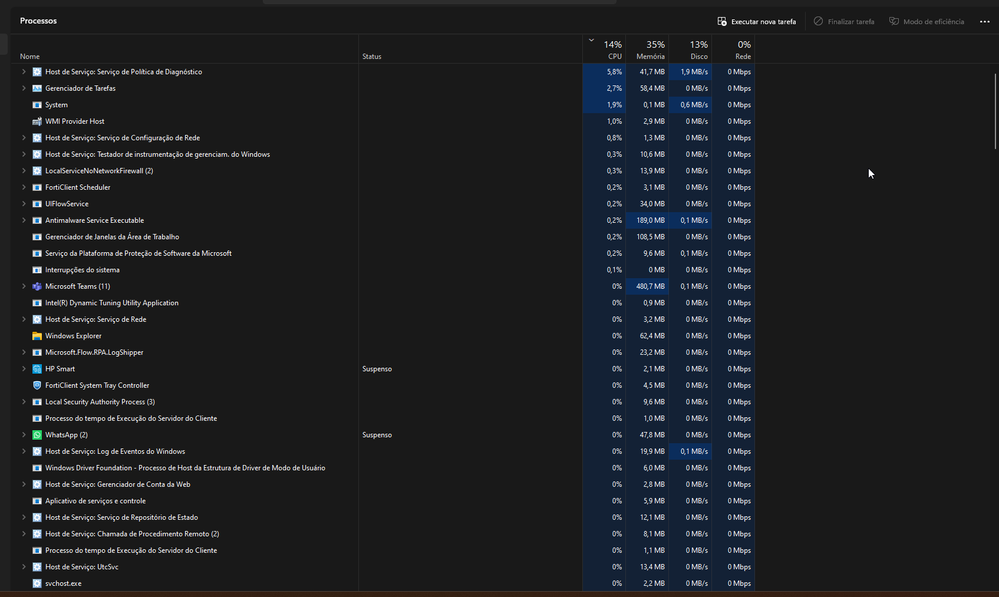This screenshot has height=597, width=999.
Task: Open the more options ellipsis menu
Action: 984,22
